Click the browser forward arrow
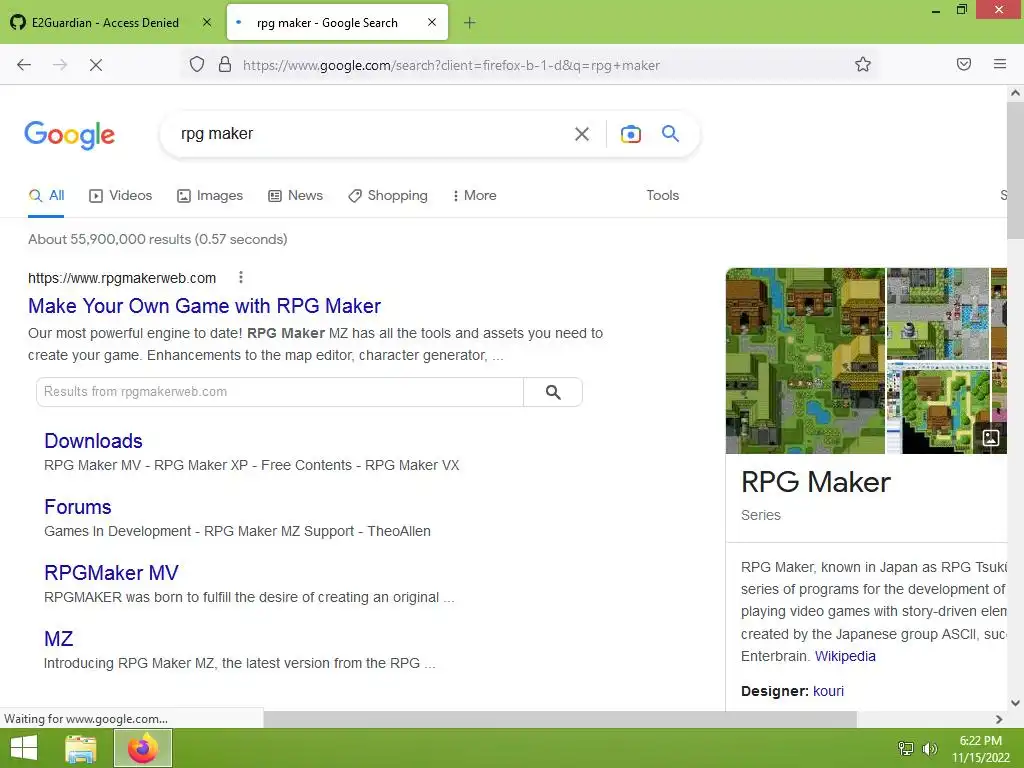Image resolution: width=1024 pixels, height=768 pixels. 60,65
